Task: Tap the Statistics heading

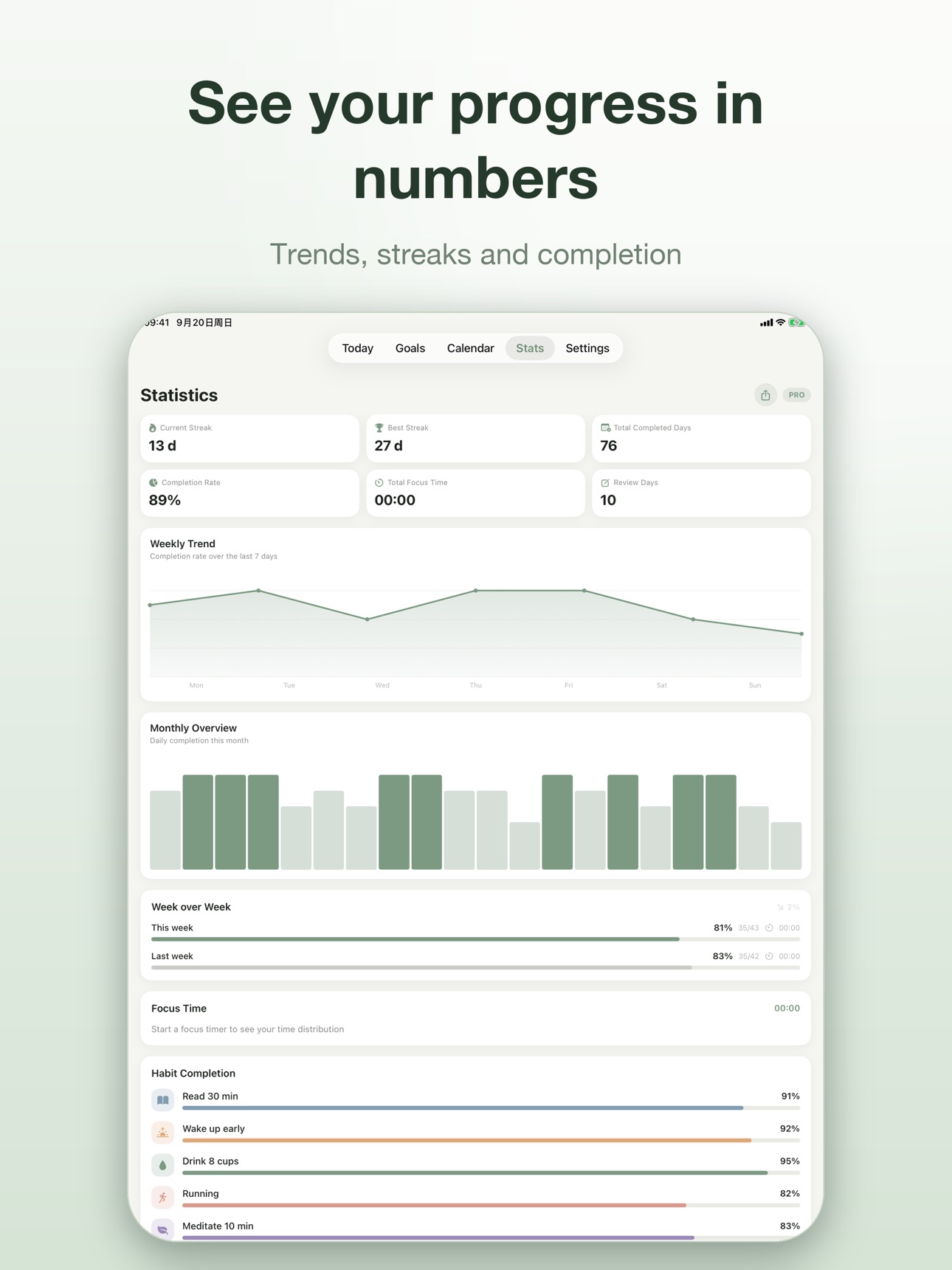Action: pos(179,395)
